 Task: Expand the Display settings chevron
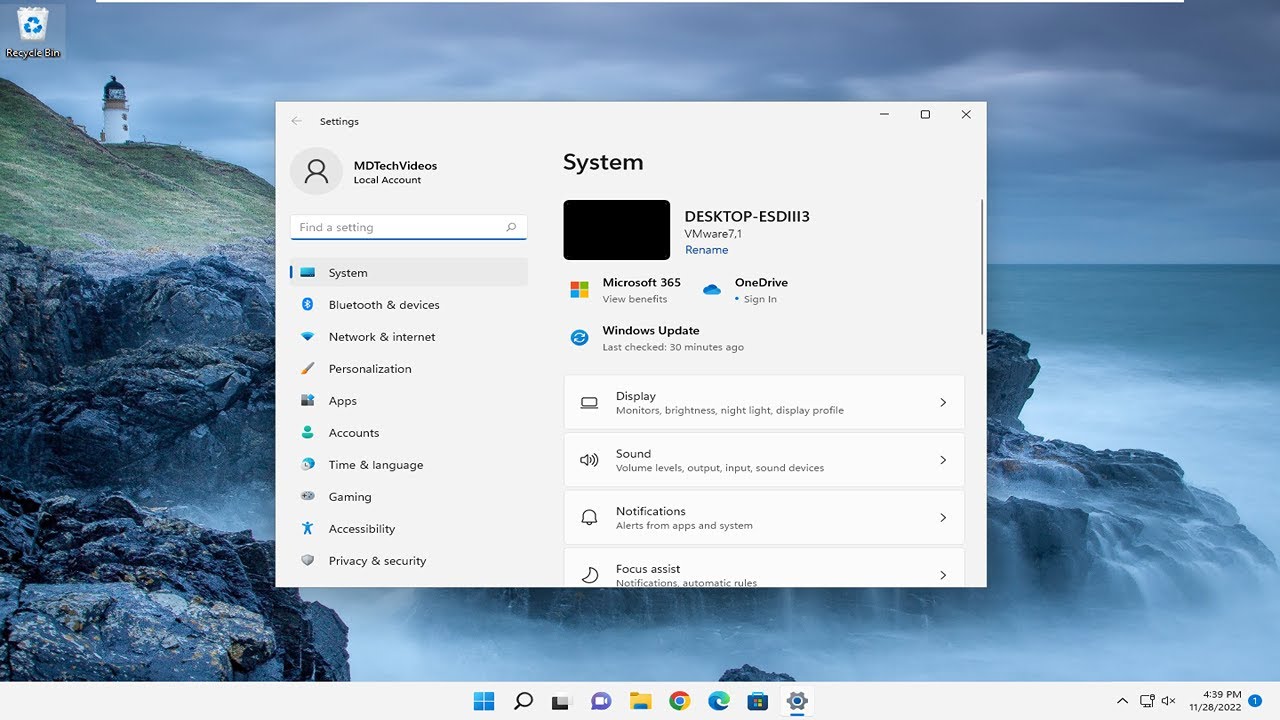tap(943, 402)
